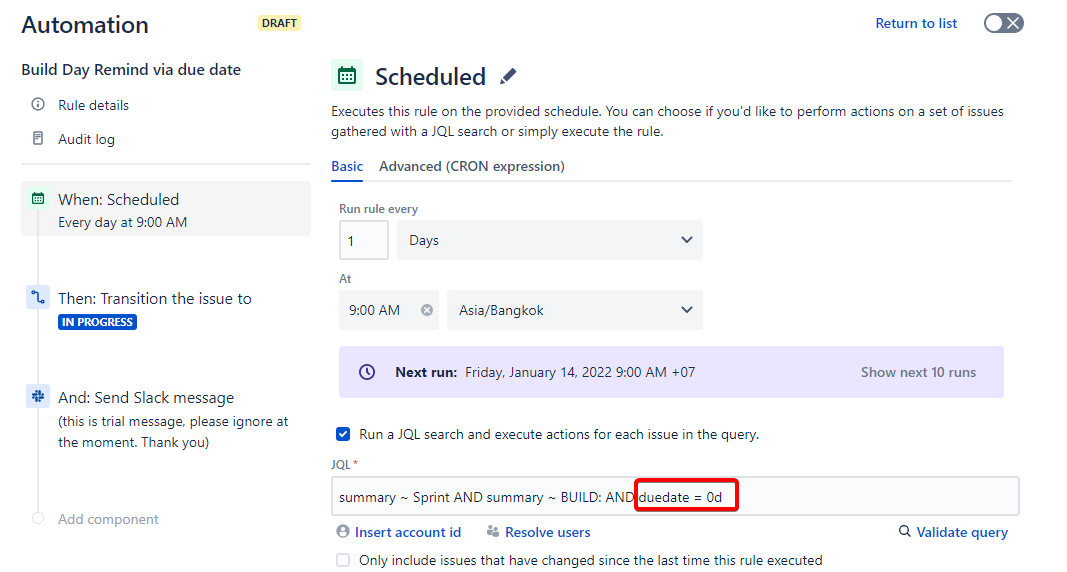
Task: Check Only include issues that have changed
Action: pyautogui.click(x=343, y=560)
